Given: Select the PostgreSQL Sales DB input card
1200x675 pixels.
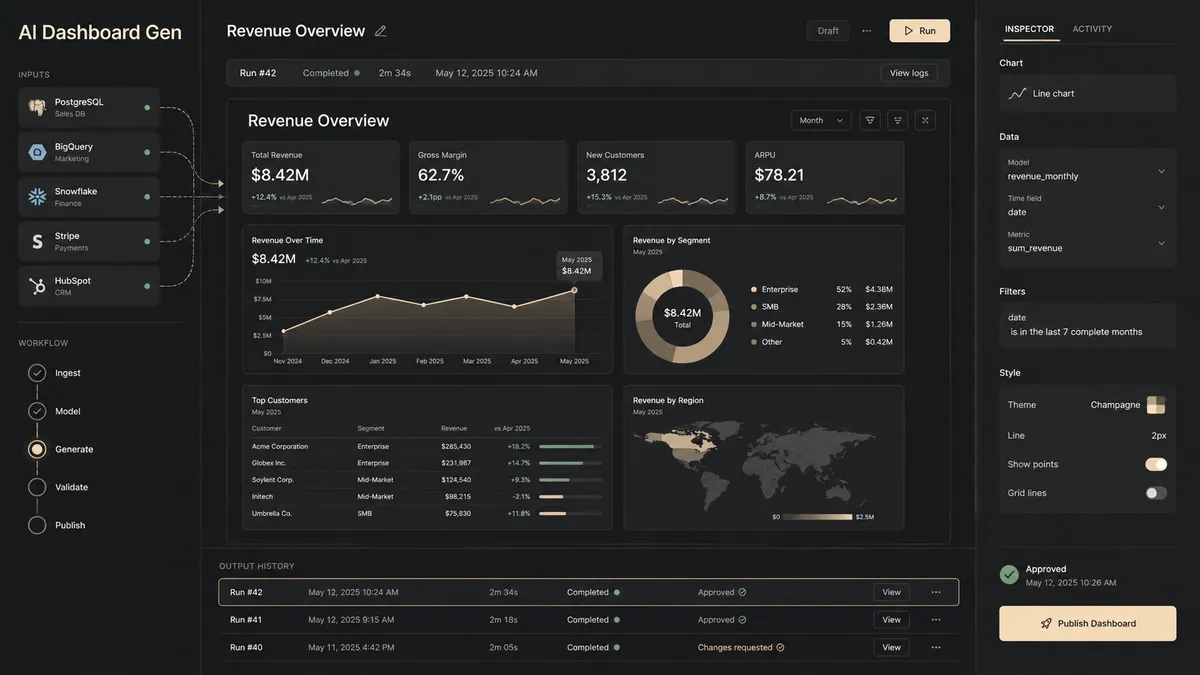Looking at the screenshot, I should click(89, 107).
